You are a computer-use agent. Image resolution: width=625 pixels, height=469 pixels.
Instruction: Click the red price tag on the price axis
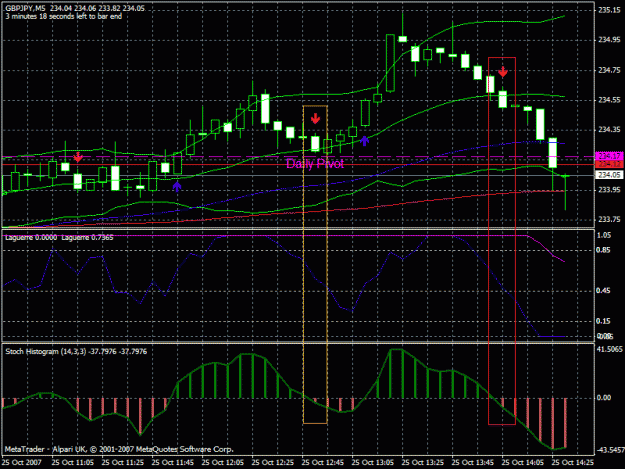(x=609, y=164)
